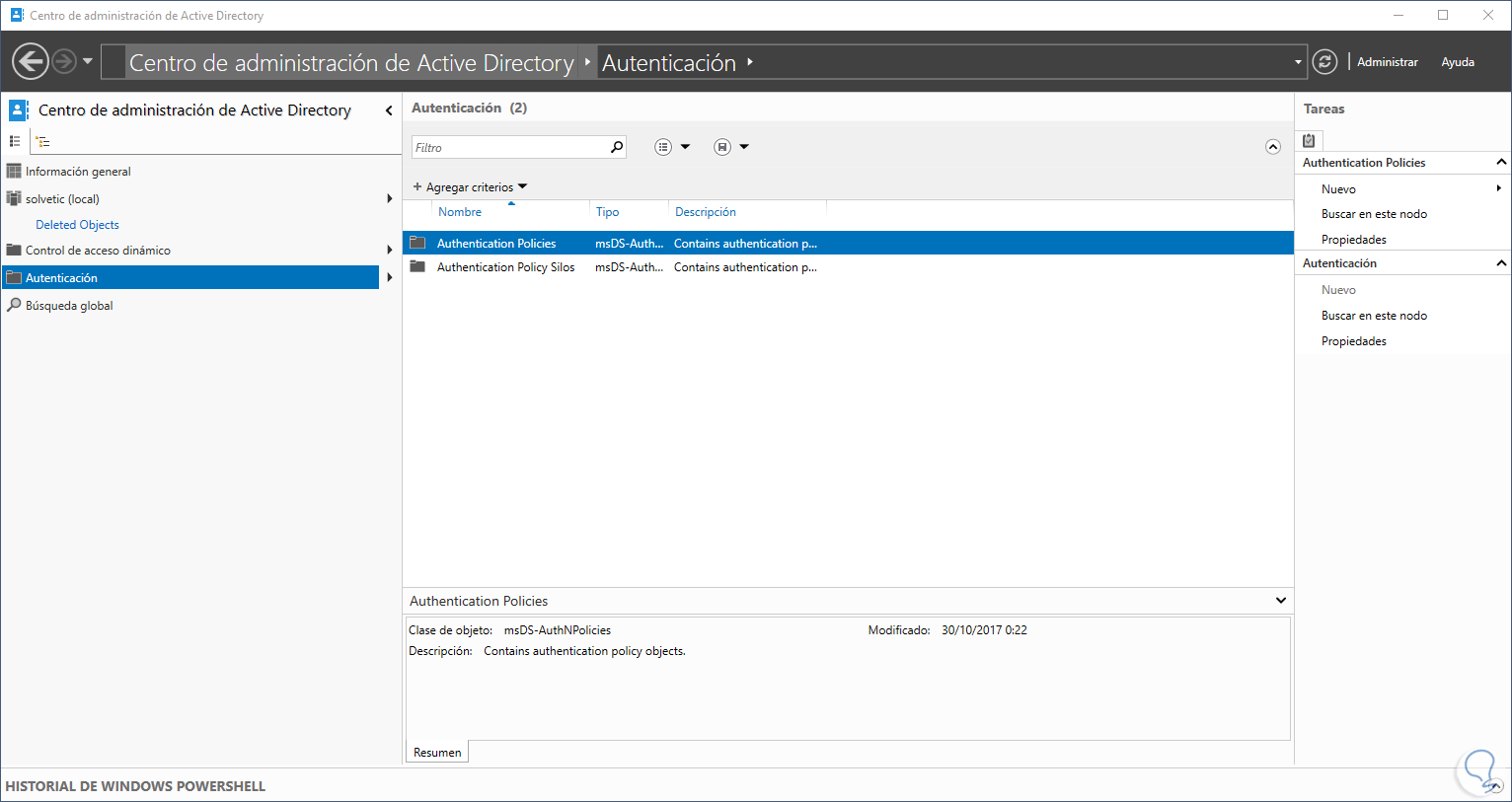
Task: Click 'Contains authentication policy objects.' description text
Action: click(x=584, y=651)
